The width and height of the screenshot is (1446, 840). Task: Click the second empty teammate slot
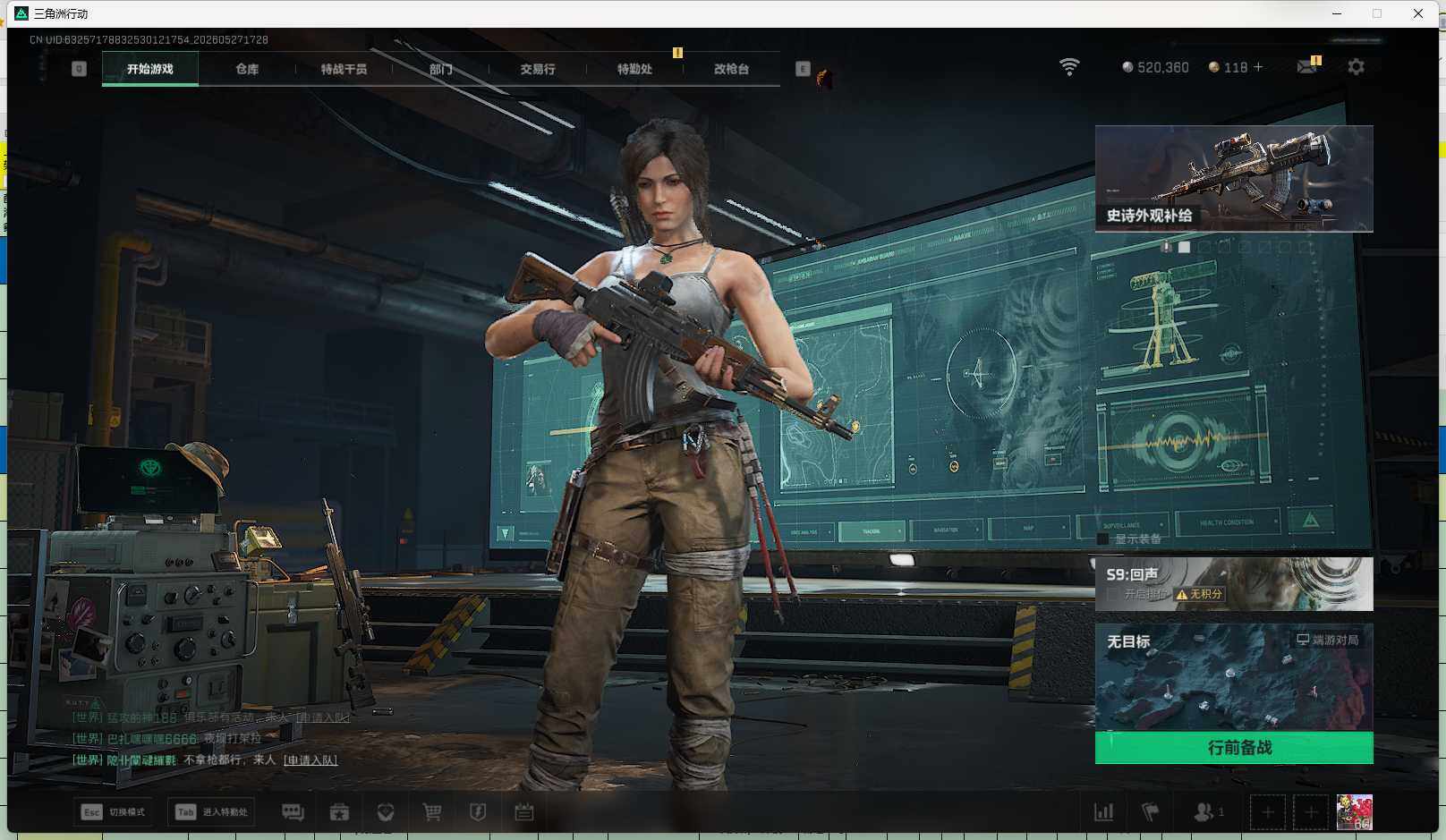(1311, 812)
